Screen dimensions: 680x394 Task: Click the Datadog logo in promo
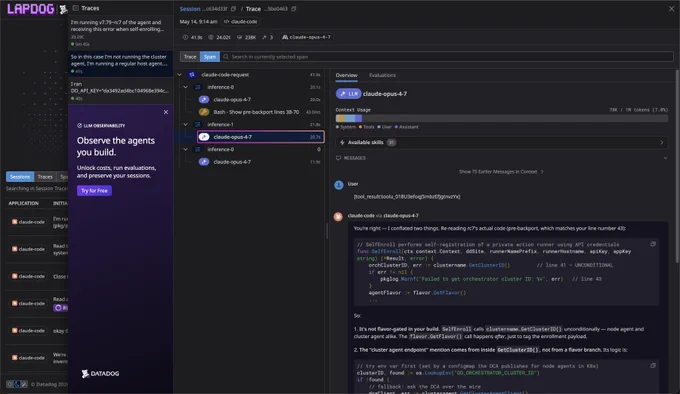click(x=100, y=374)
